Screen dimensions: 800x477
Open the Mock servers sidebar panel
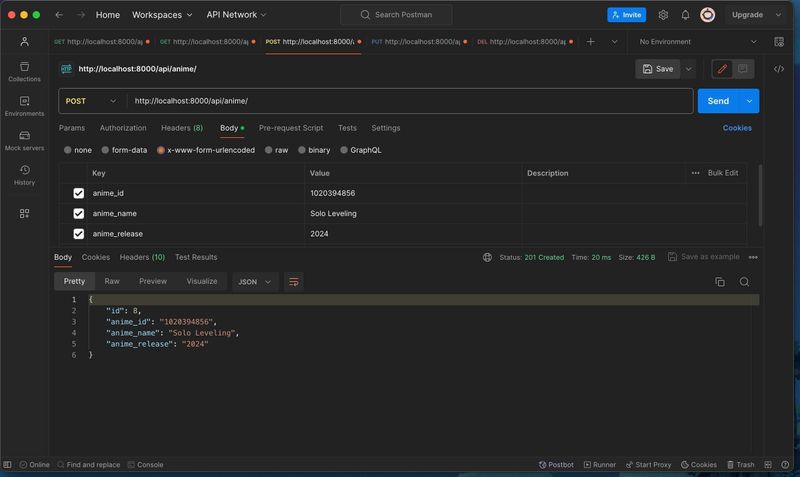(24, 141)
